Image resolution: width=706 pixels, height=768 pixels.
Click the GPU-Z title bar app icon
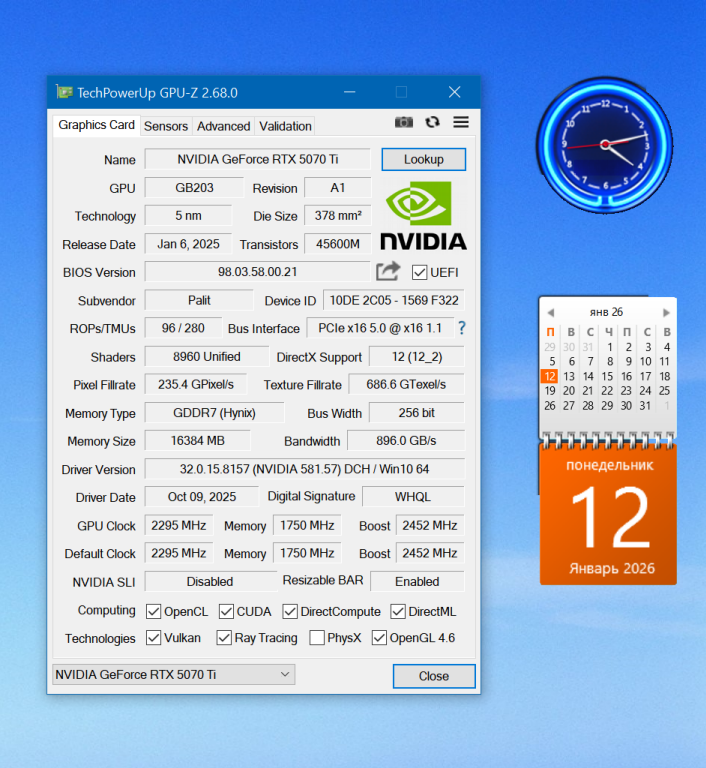click(x=64, y=92)
